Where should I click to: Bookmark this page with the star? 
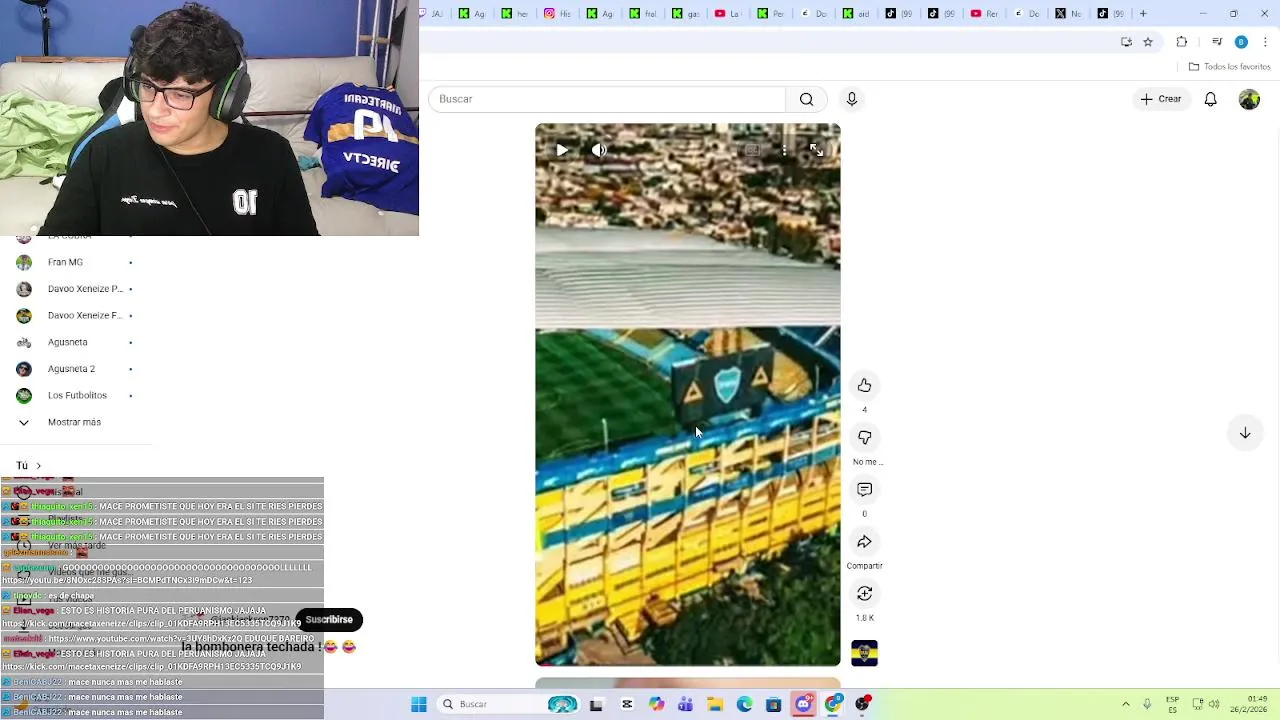[1148, 42]
